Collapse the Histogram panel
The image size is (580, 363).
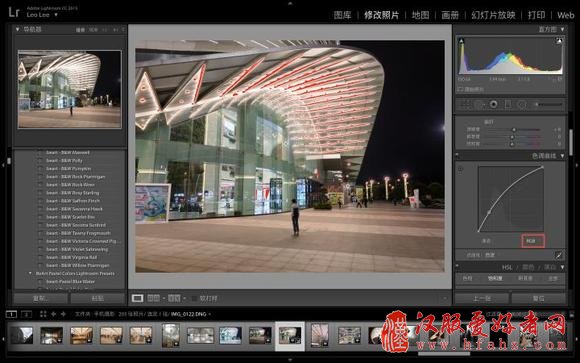coord(562,29)
